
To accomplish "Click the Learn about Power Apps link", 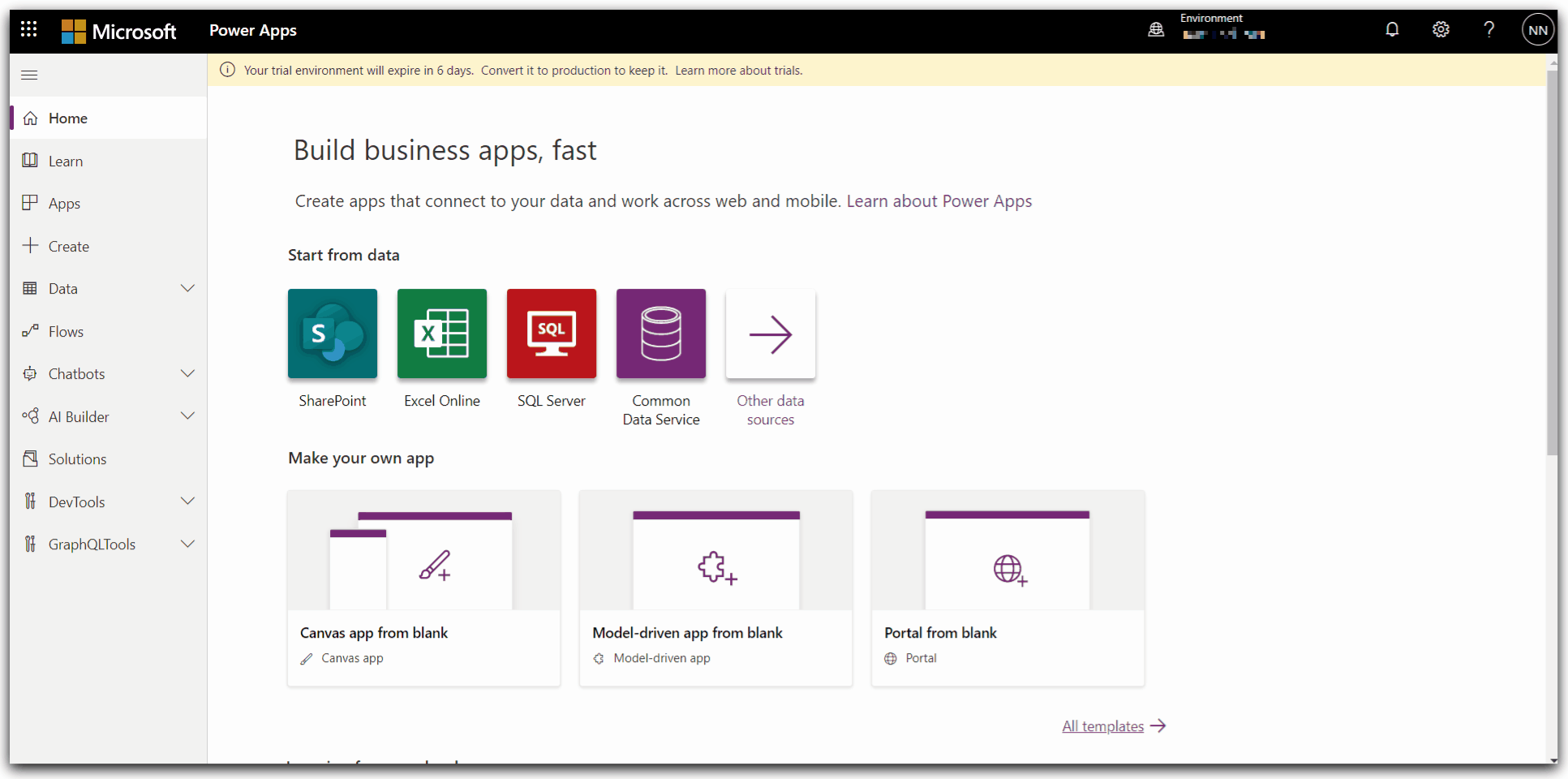I will (939, 201).
